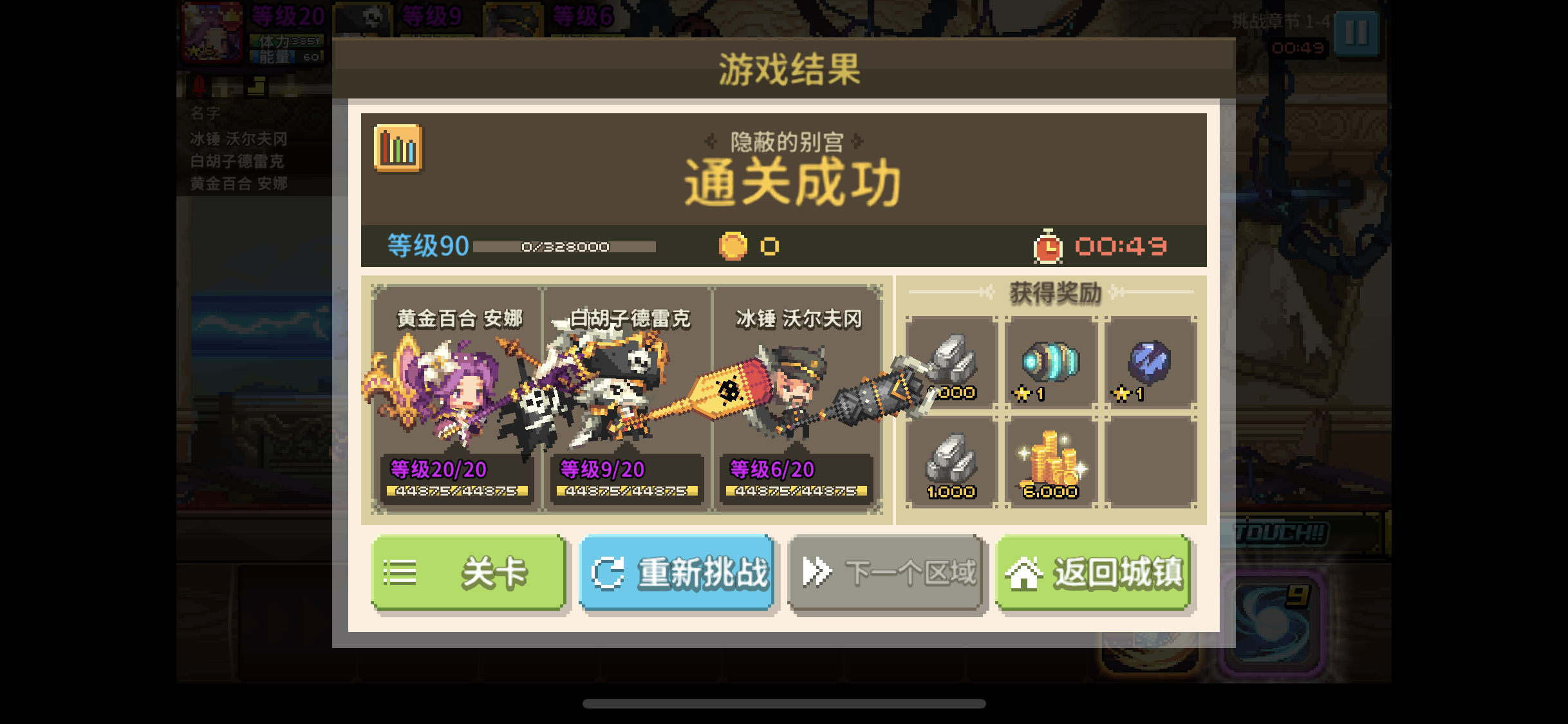
Task: Tap the empty reward slot
Action: [x=1150, y=462]
